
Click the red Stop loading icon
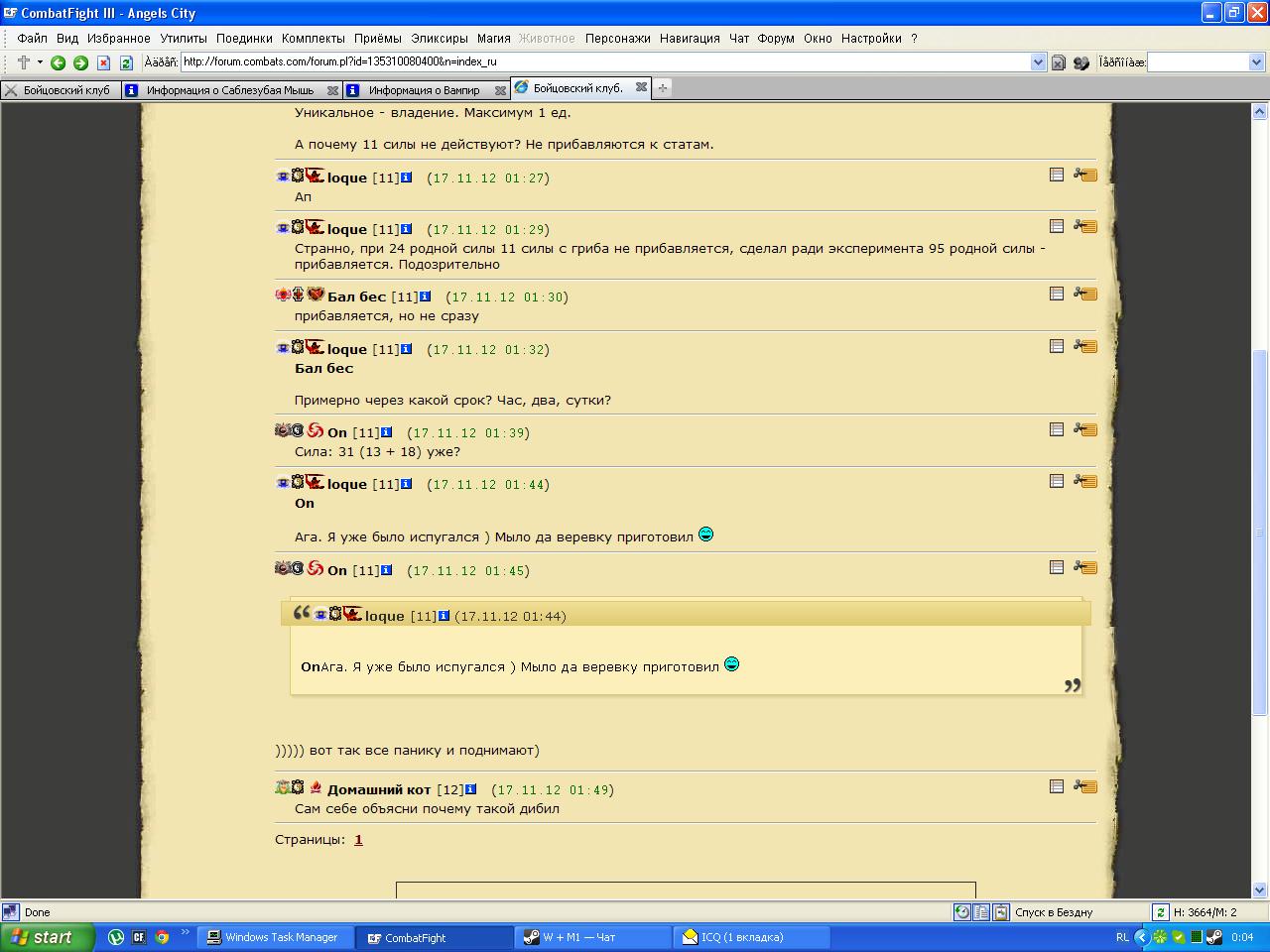coord(103,62)
